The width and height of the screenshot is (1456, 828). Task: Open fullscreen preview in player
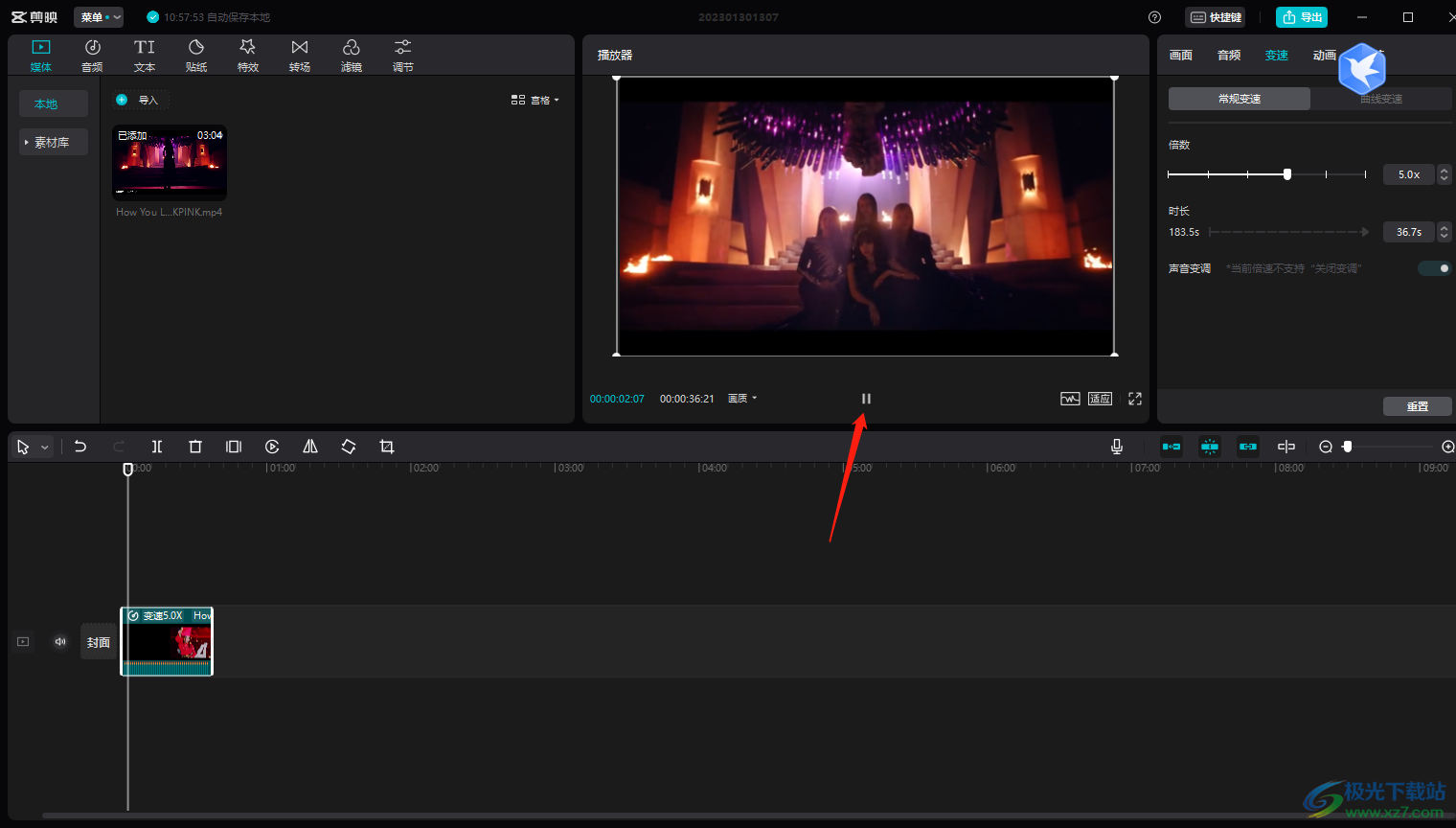coord(1135,399)
